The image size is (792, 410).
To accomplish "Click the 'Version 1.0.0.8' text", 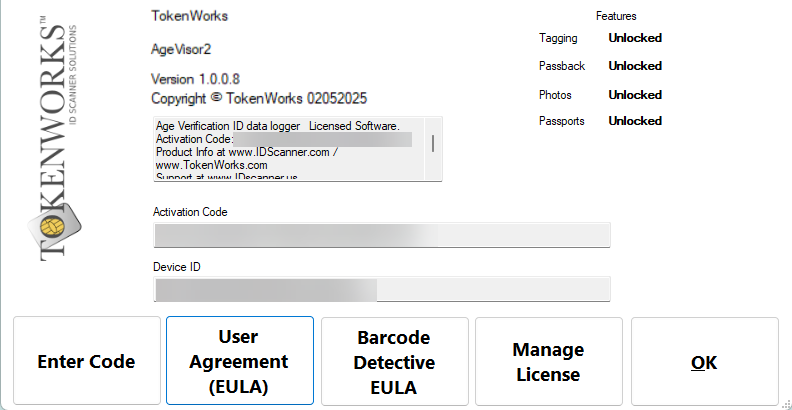I will [x=195, y=79].
